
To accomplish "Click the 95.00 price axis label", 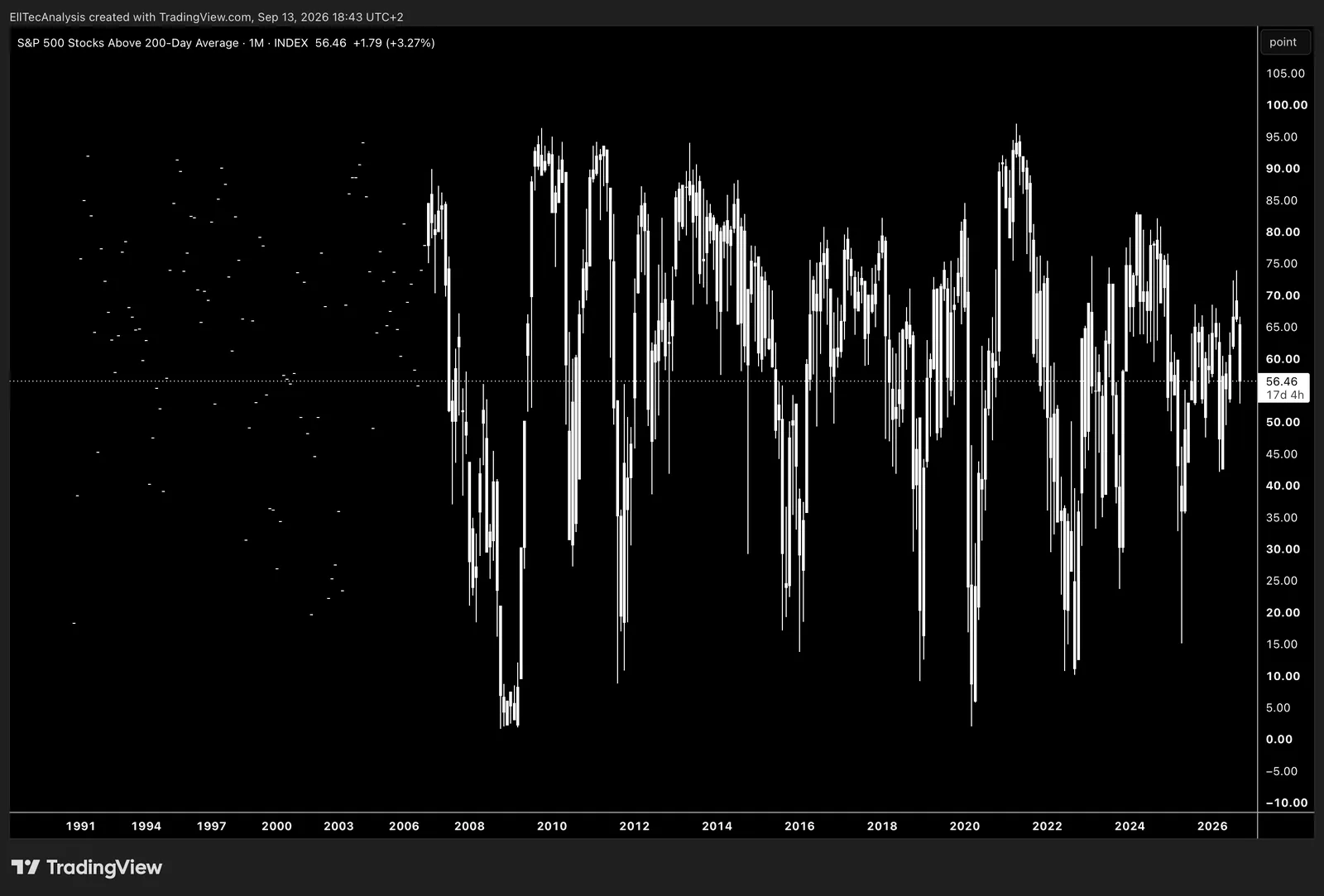I will (x=1282, y=137).
